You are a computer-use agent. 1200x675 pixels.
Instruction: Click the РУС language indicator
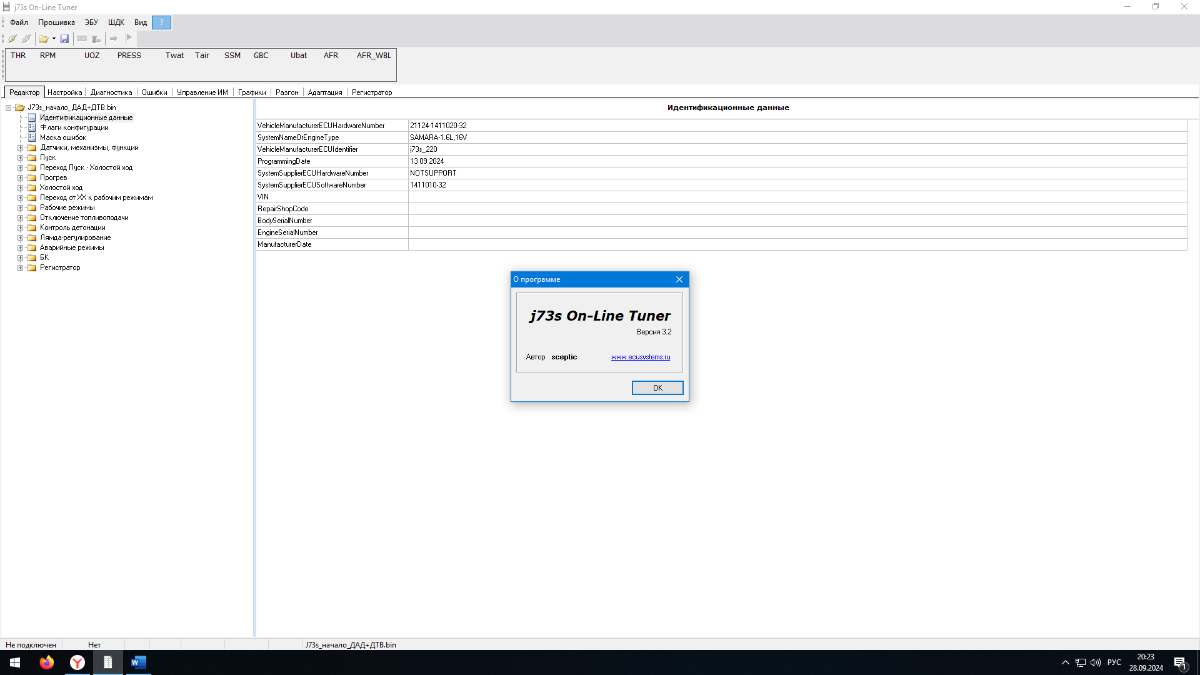tap(1113, 662)
